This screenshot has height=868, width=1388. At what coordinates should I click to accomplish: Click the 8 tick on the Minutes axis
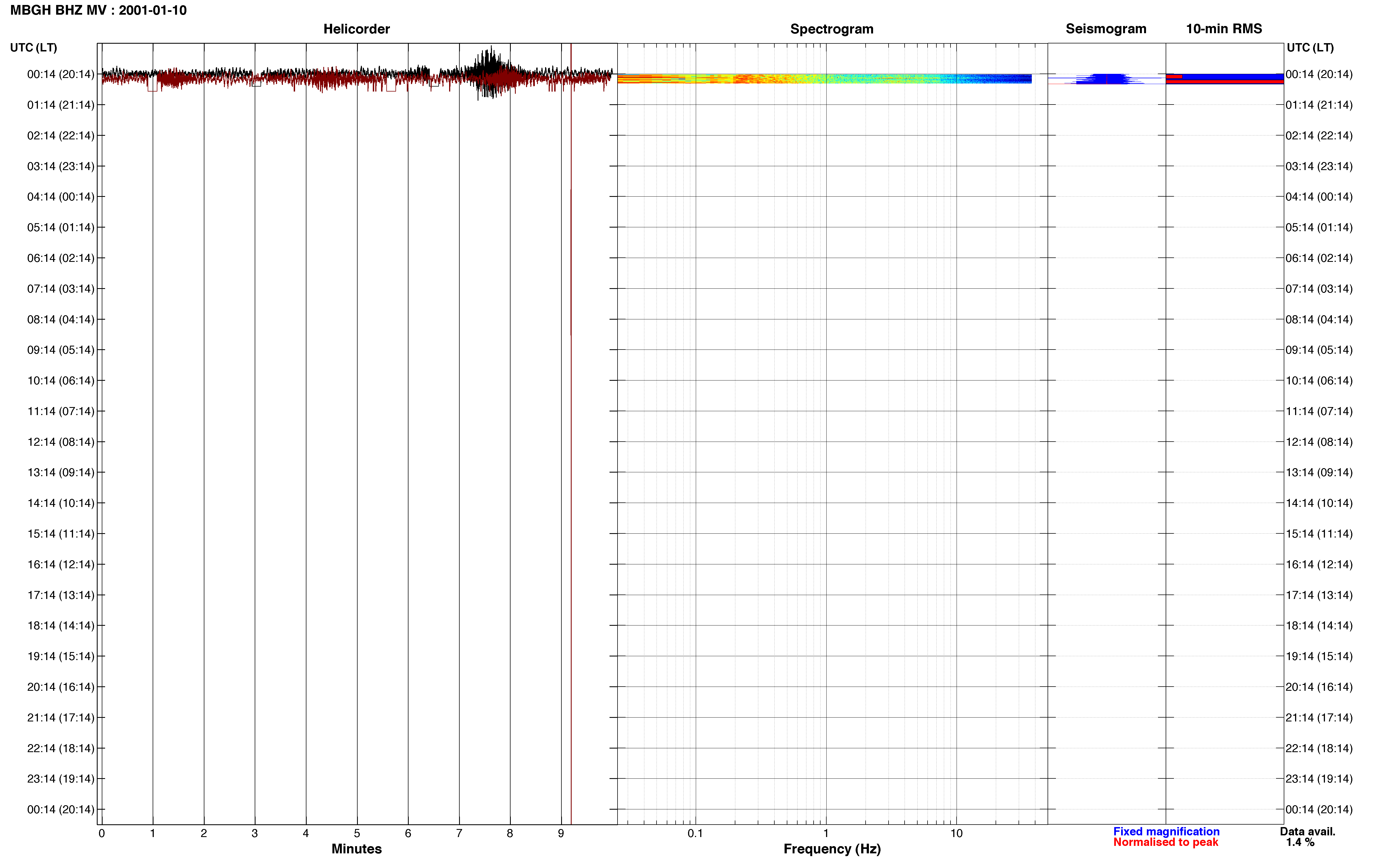tap(510, 833)
